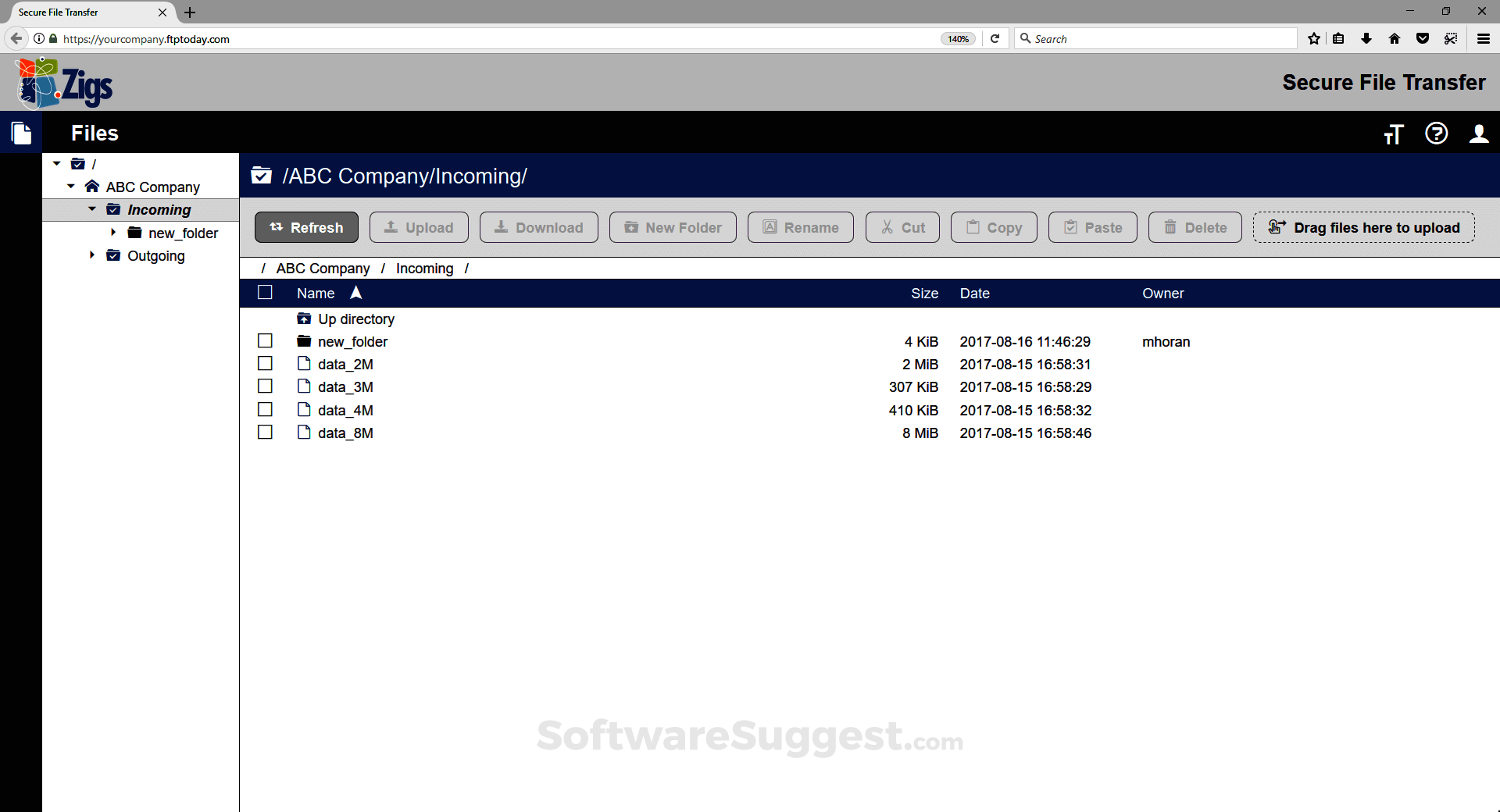Check the select-all checkbox in header row
This screenshot has width=1500, height=812.
tap(265, 292)
